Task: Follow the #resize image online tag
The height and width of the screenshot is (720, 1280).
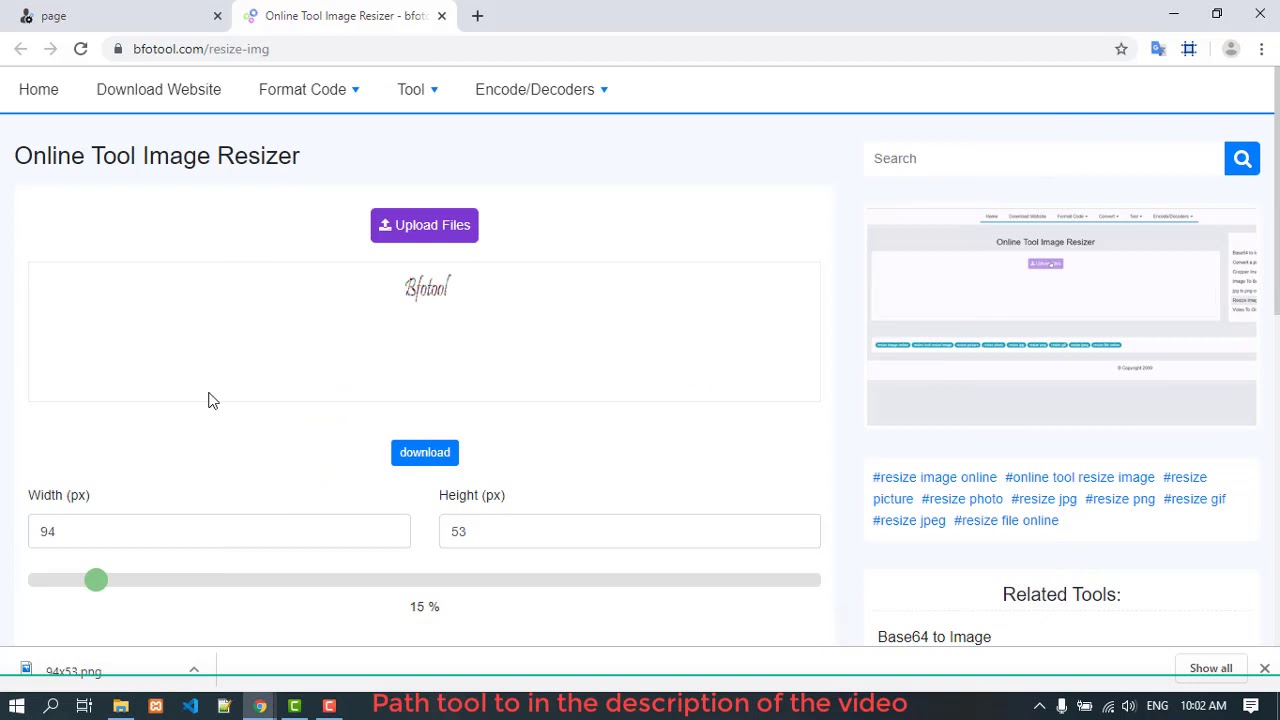Action: pos(934,477)
